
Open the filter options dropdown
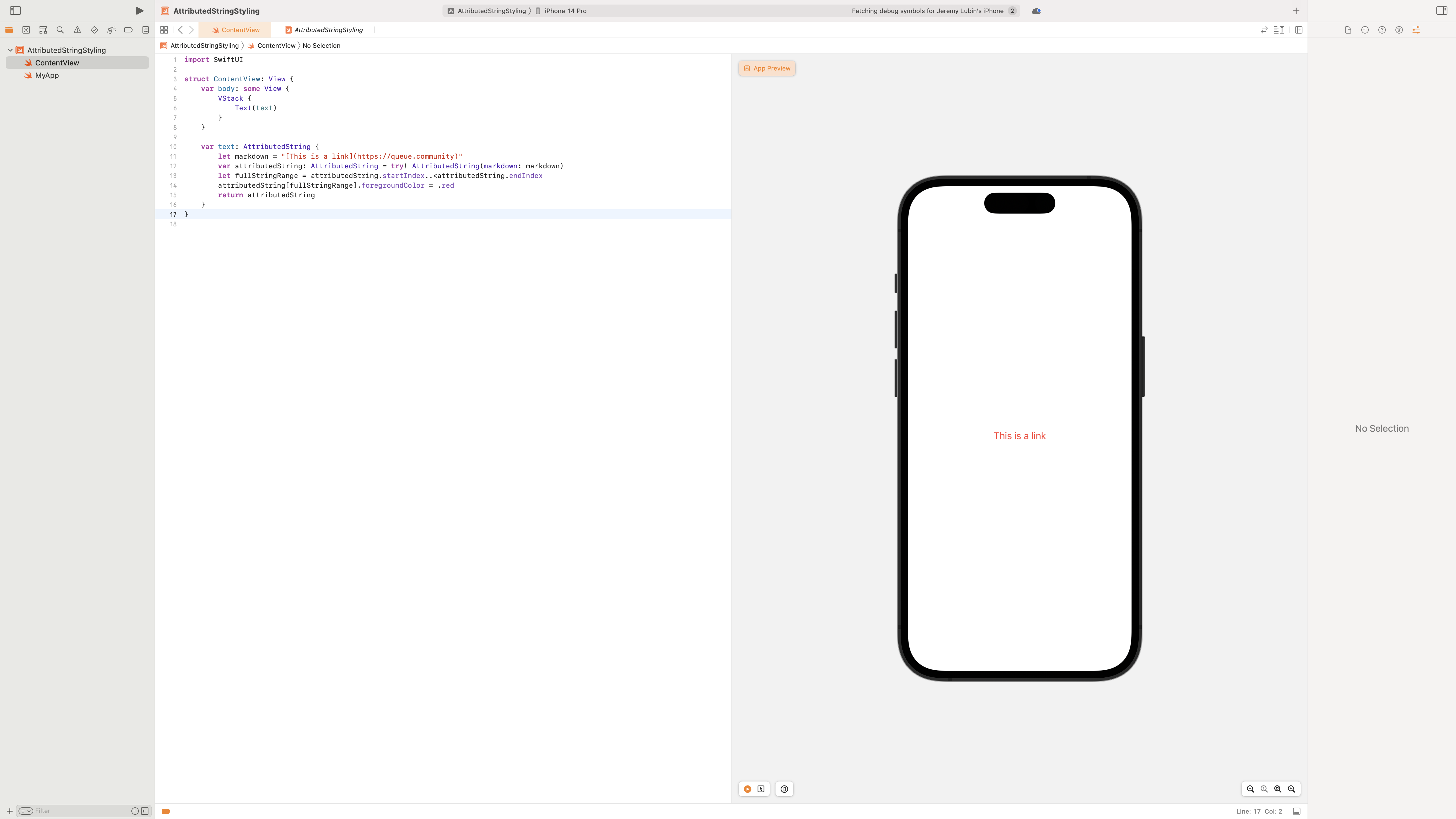[x=25, y=811]
